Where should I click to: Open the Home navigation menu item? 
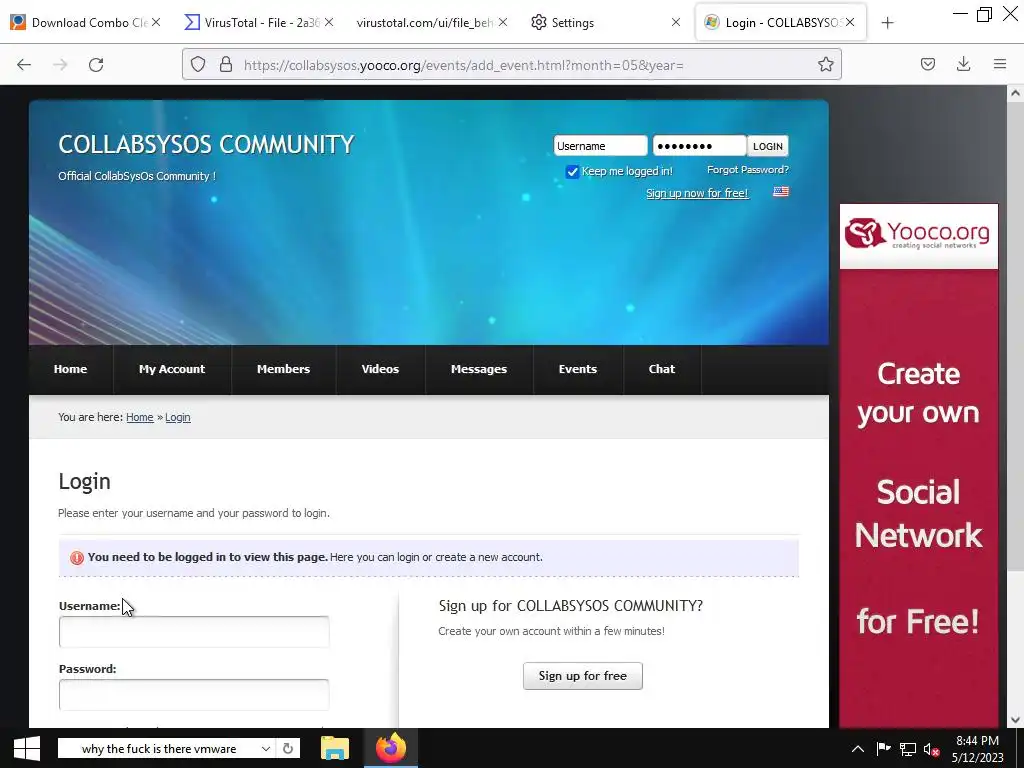[71, 369]
